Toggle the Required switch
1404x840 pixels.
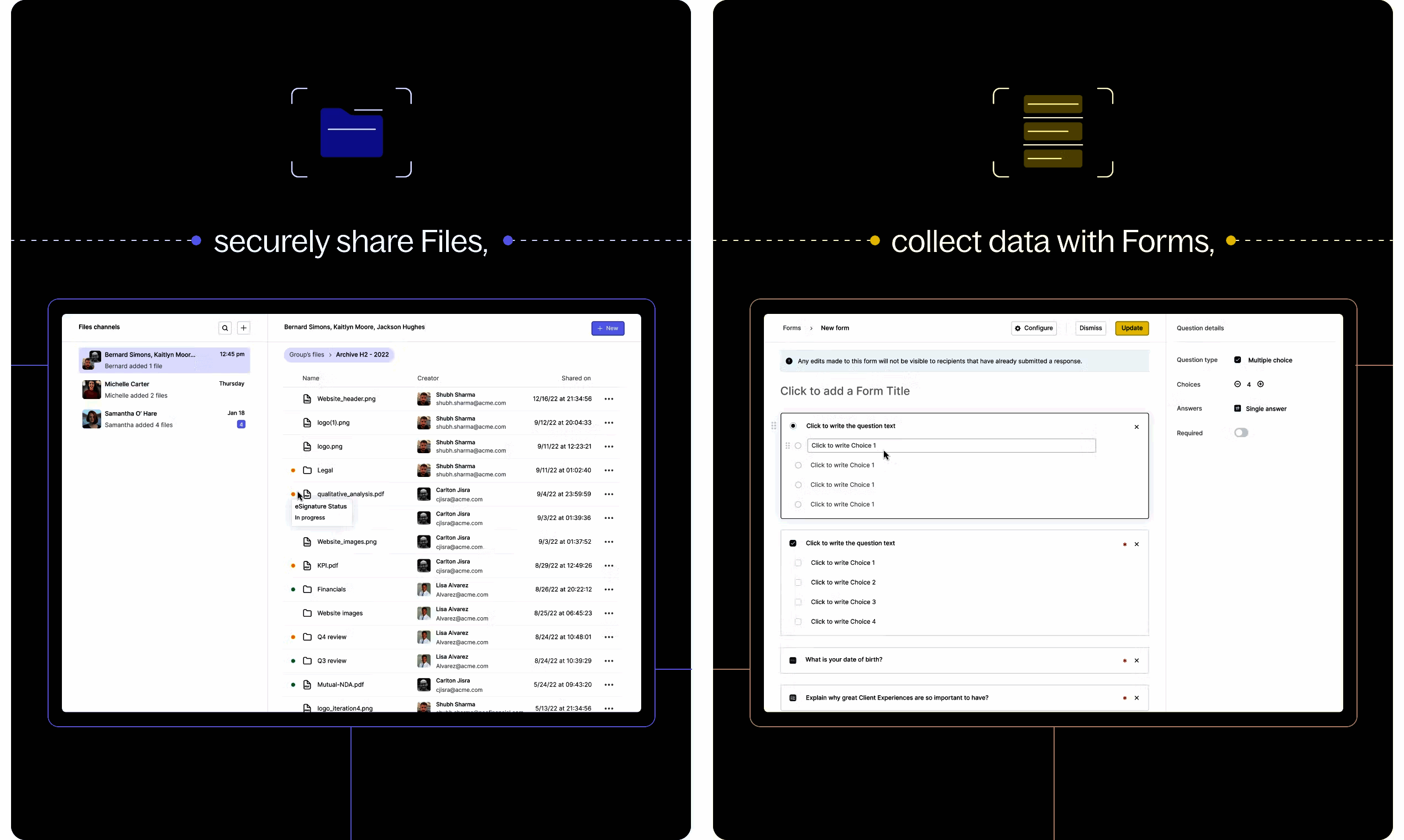pyautogui.click(x=1240, y=433)
